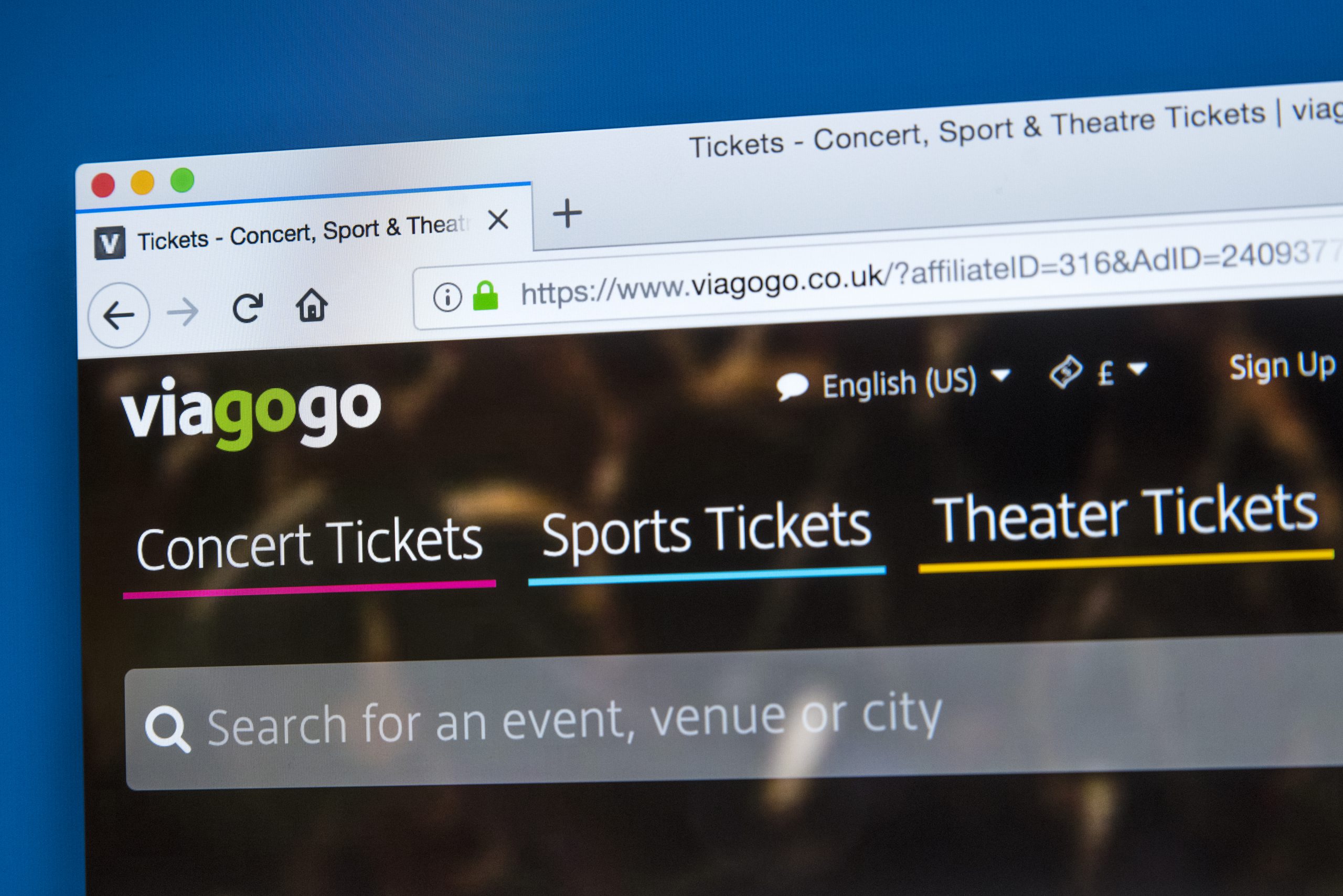1343x896 pixels.
Task: Open the £ currency dropdown arrow
Action: 1138,369
